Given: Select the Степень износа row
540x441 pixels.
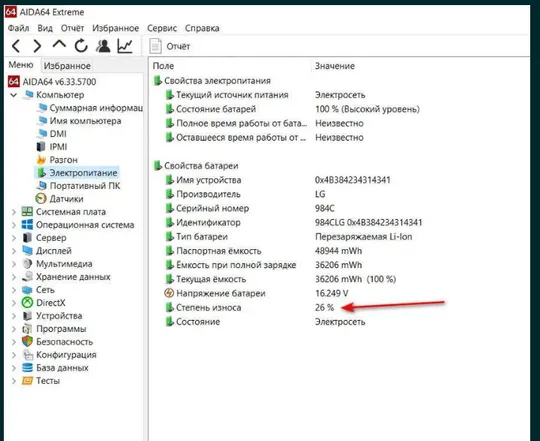Looking at the screenshot, I should 250,307.
